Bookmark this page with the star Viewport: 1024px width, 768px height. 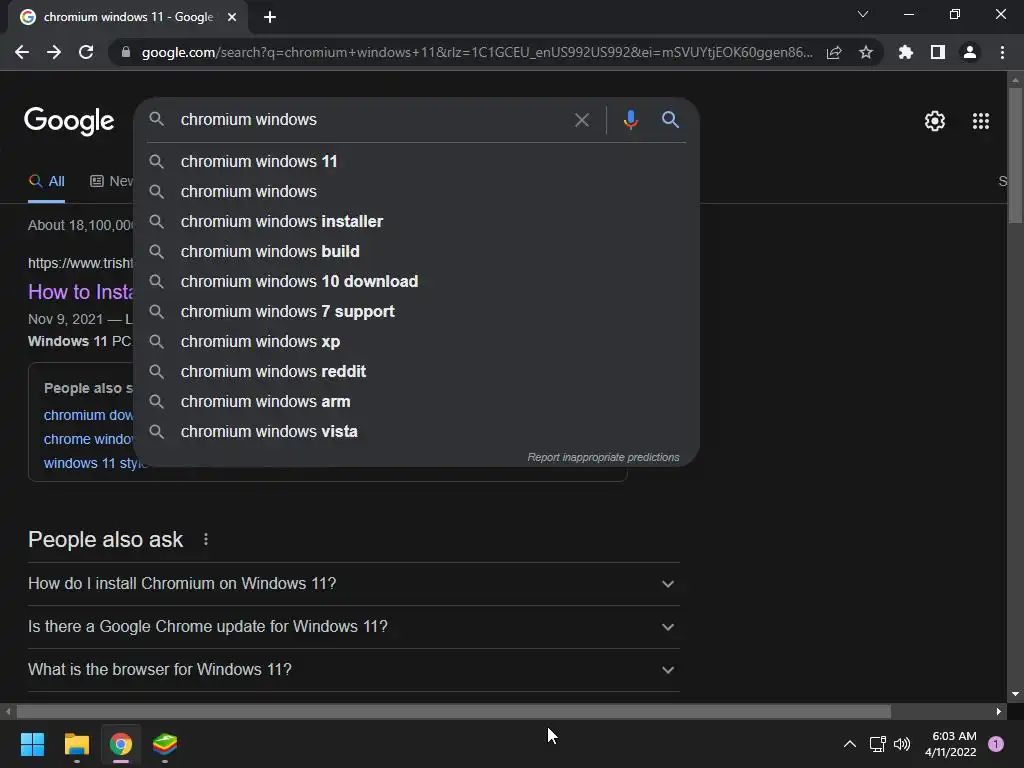[866, 52]
